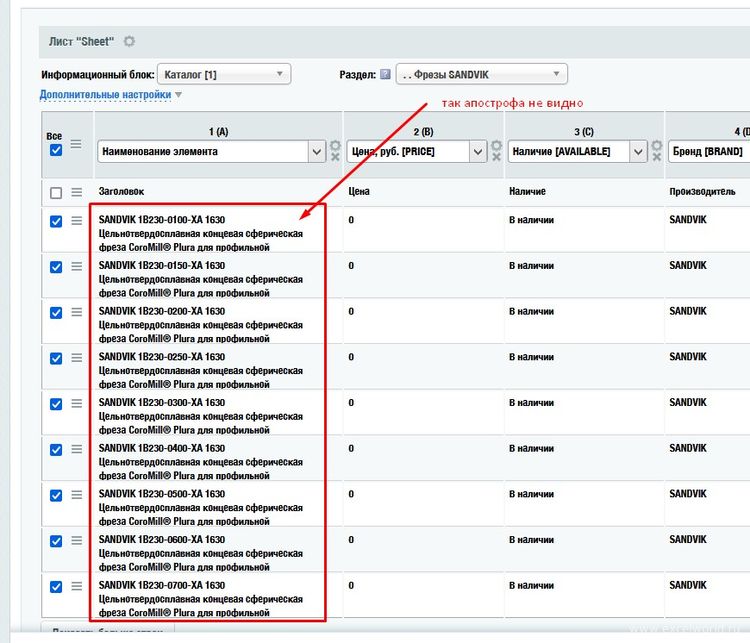The image size is (750, 643).
Task: Open row menu for 1B230-0200-XA 1630
Action: (77, 312)
